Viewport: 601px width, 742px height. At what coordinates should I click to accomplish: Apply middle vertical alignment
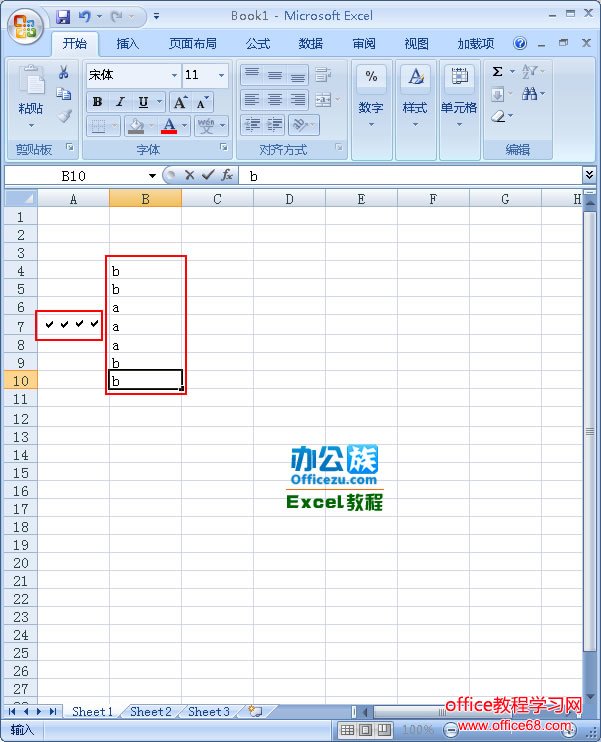coord(274,75)
